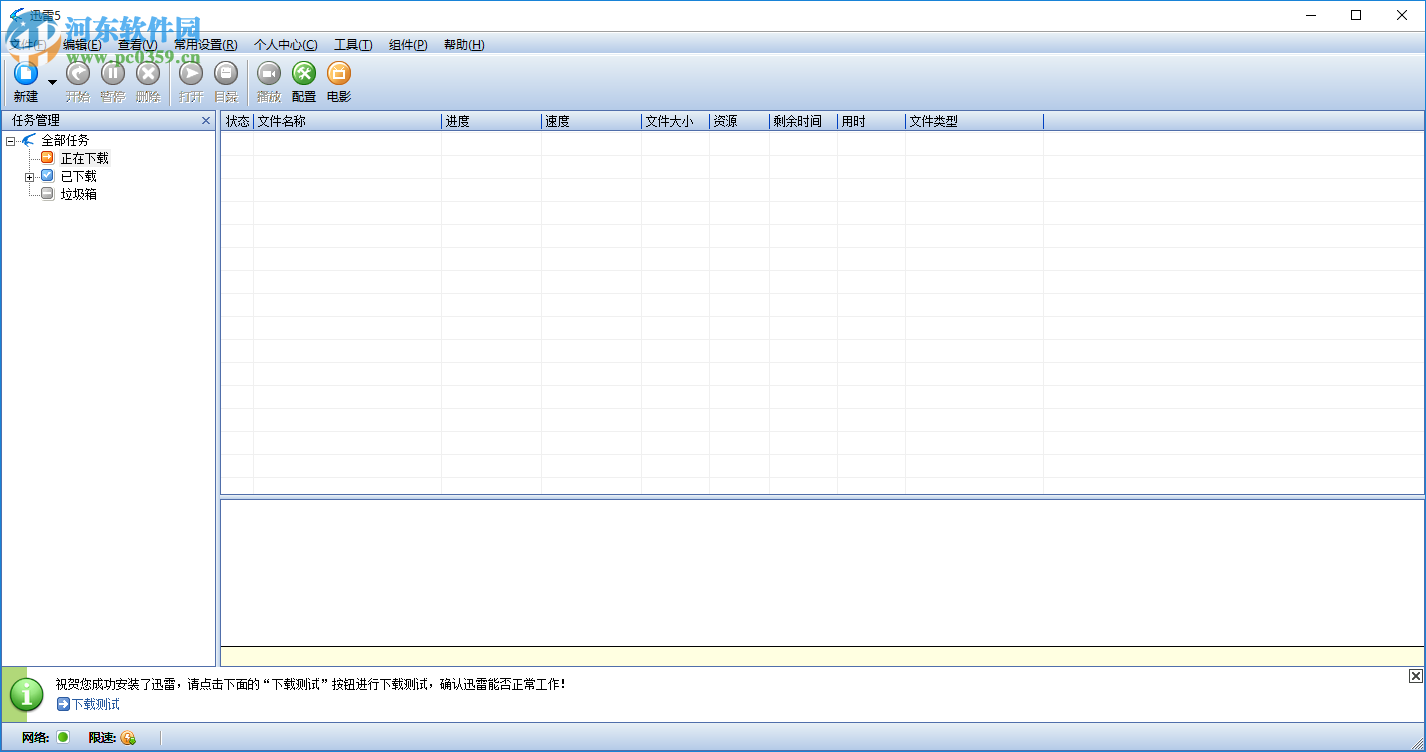Click the green 网络 status indicator
Image resolution: width=1426 pixels, height=752 pixels.
coord(63,738)
